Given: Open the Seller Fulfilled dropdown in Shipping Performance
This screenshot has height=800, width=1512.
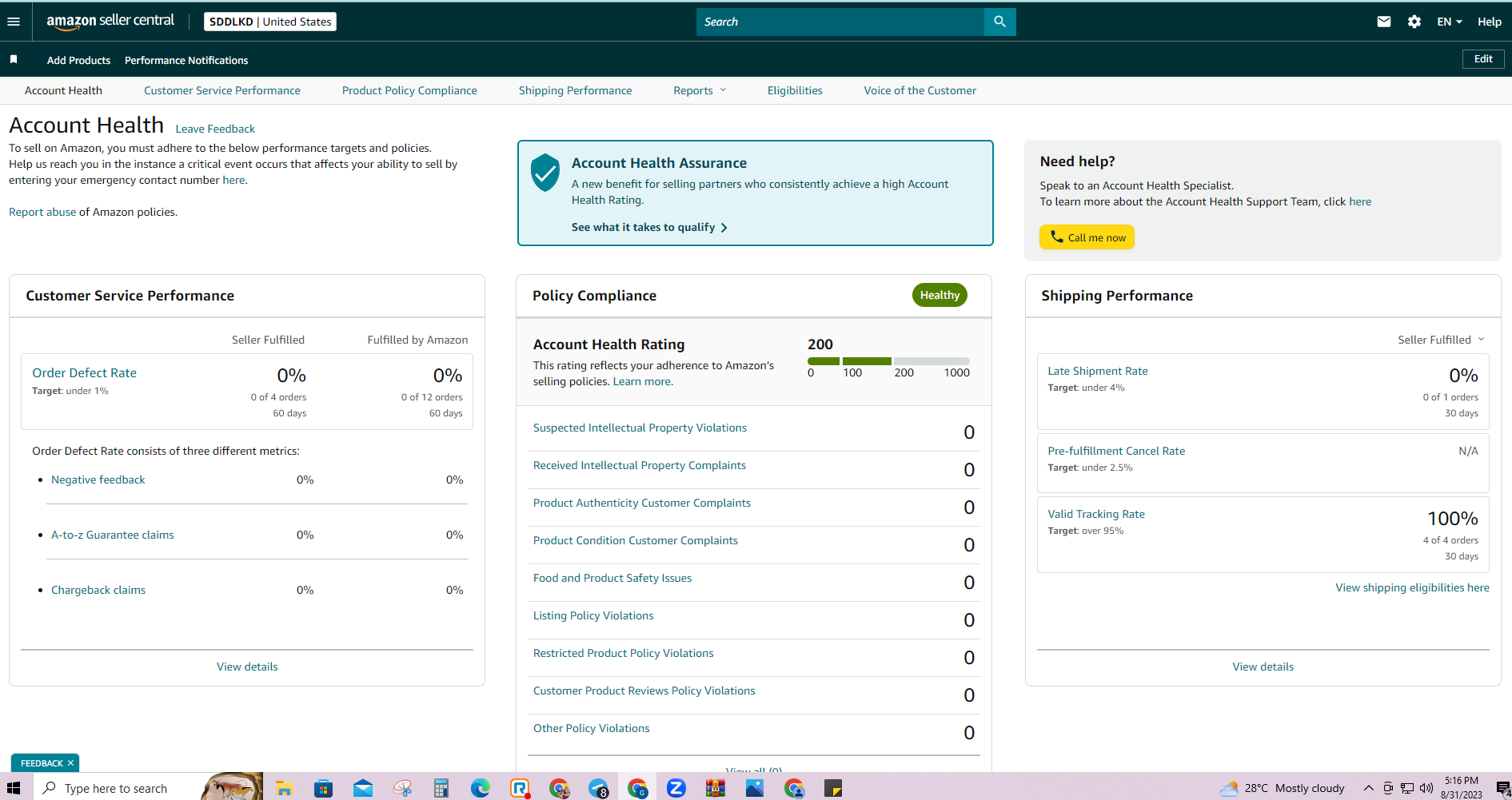Looking at the screenshot, I should pyautogui.click(x=1441, y=340).
